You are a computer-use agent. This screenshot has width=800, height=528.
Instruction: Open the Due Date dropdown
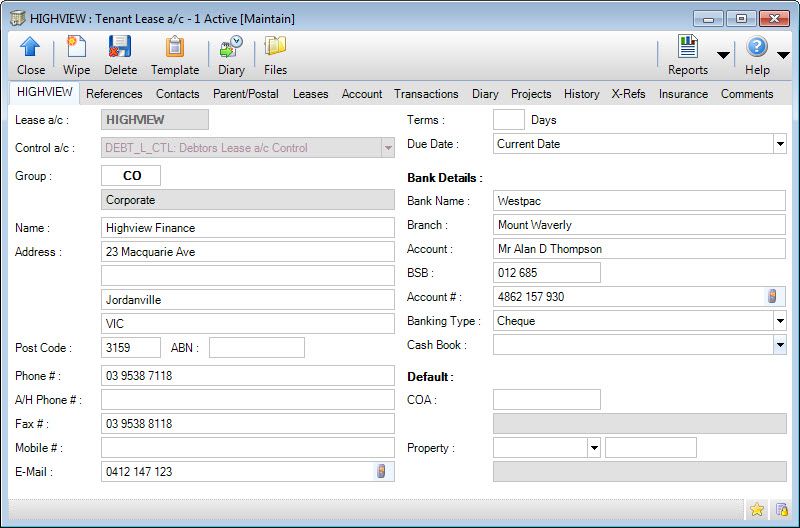pyautogui.click(x=780, y=144)
